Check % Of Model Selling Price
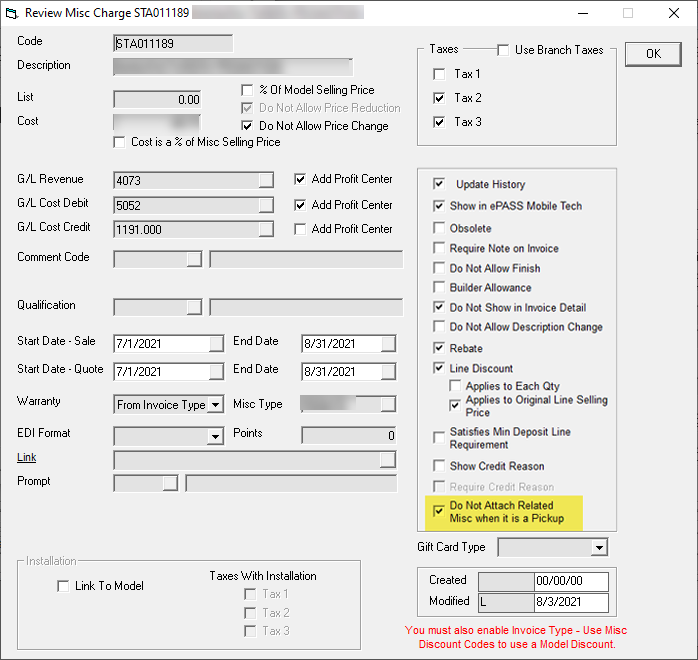This screenshot has height=660, width=698. [x=247, y=90]
